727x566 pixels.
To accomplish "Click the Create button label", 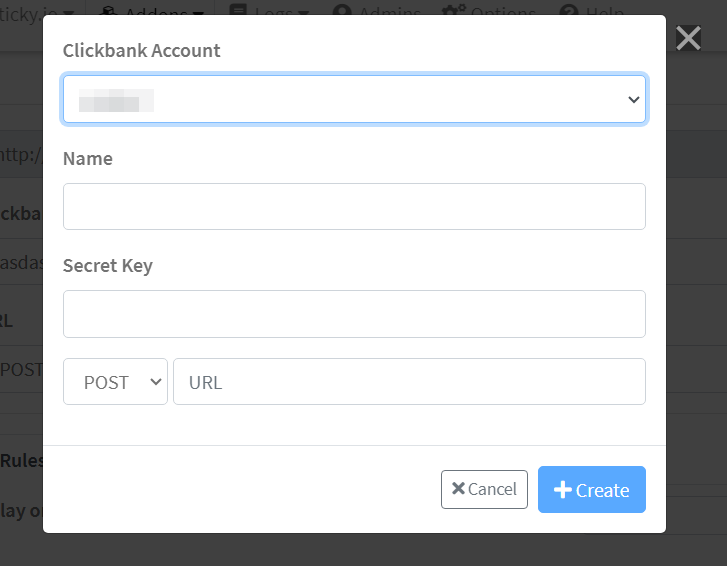I will click(x=602, y=490).
